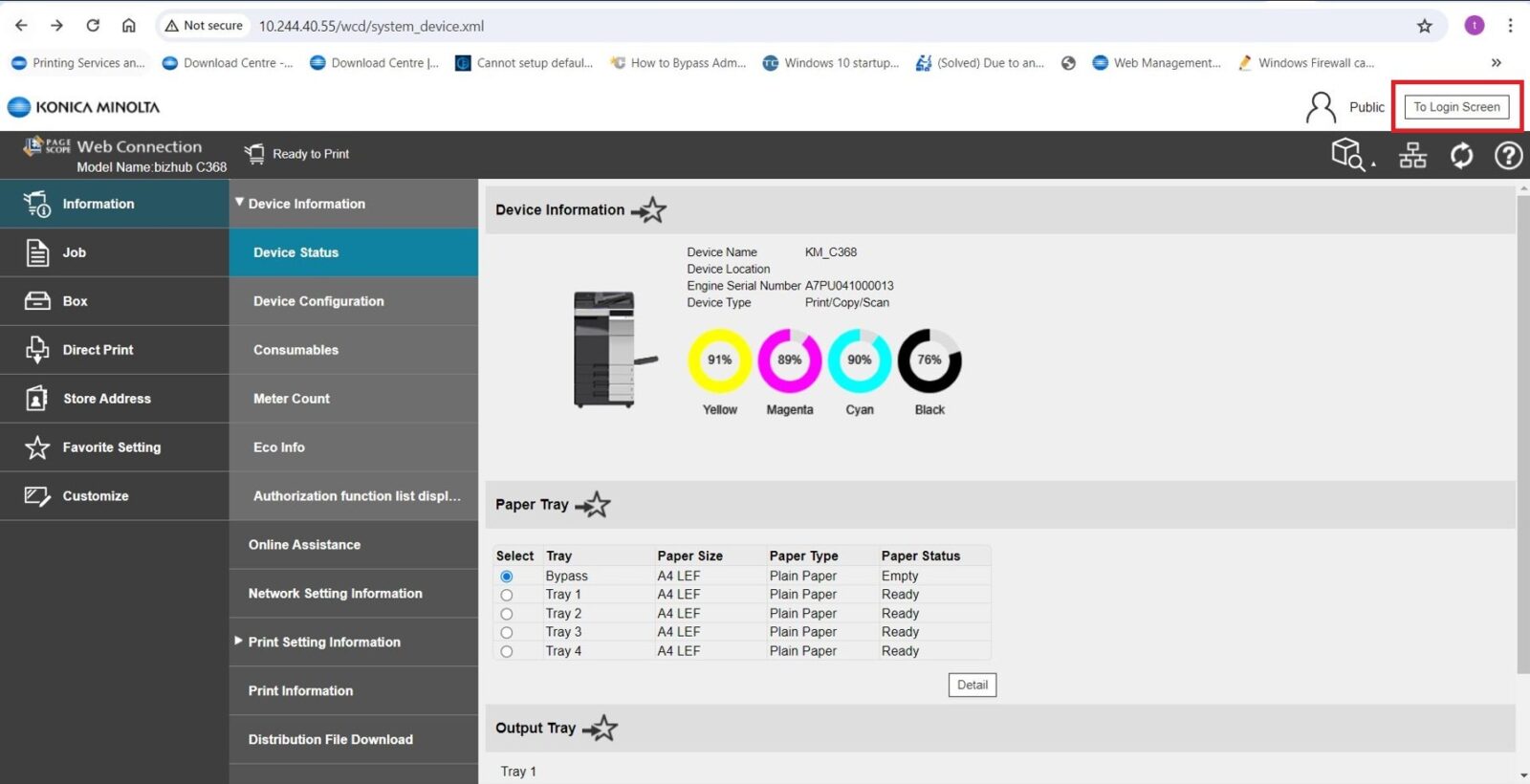Image resolution: width=1530 pixels, height=784 pixels.
Task: Click the favorite star beside Paper Tray
Action: (594, 505)
